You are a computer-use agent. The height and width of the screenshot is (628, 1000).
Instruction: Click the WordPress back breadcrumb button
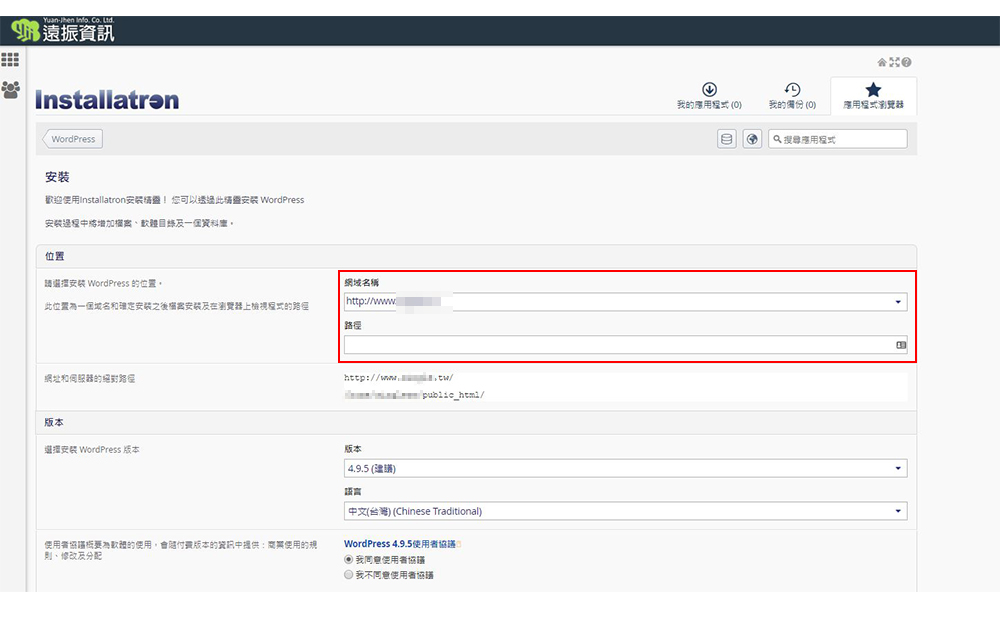(x=73, y=139)
